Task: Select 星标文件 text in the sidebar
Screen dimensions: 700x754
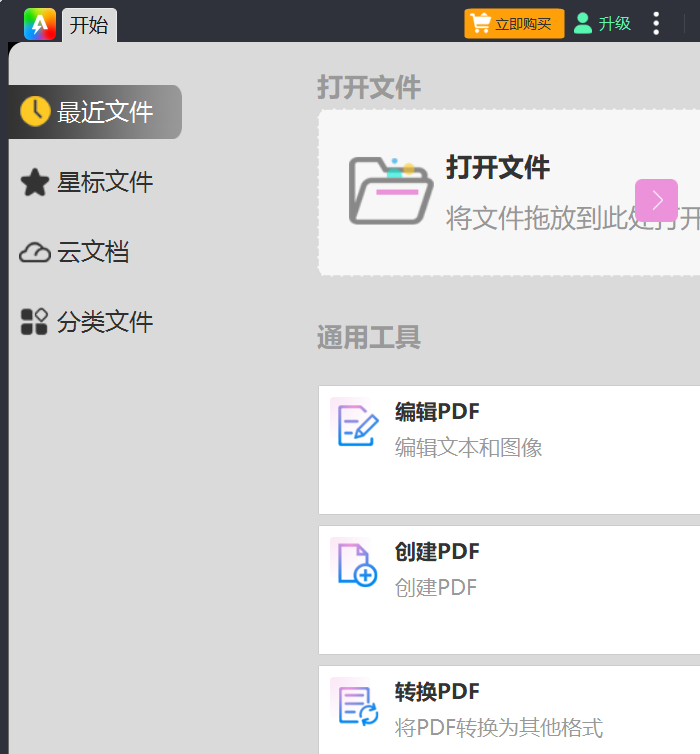Action: tap(105, 182)
